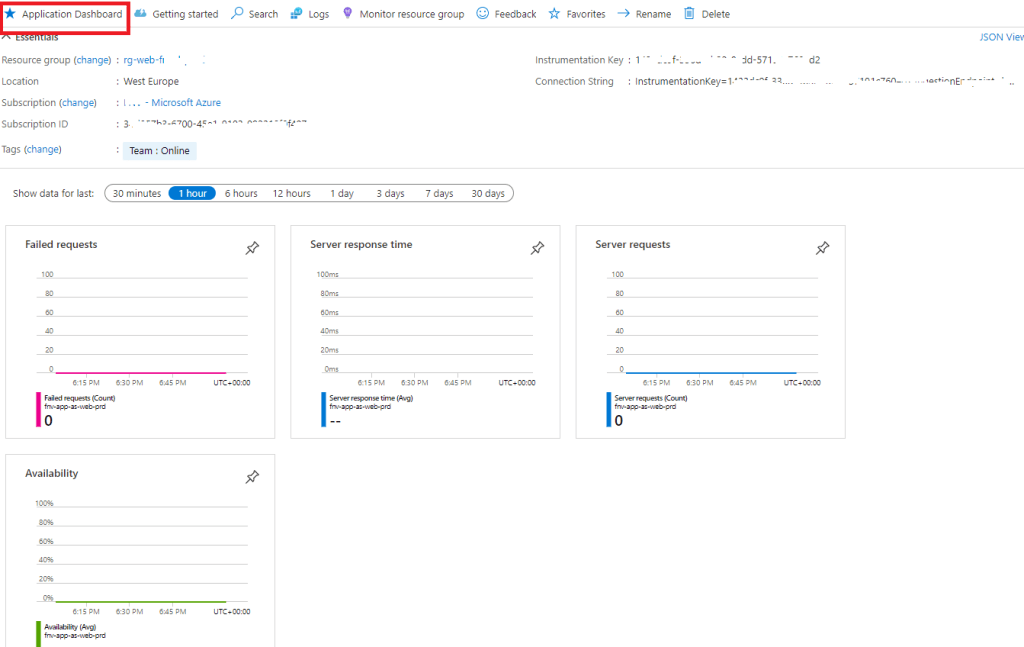
Task: Change the resource group
Action: point(93,60)
